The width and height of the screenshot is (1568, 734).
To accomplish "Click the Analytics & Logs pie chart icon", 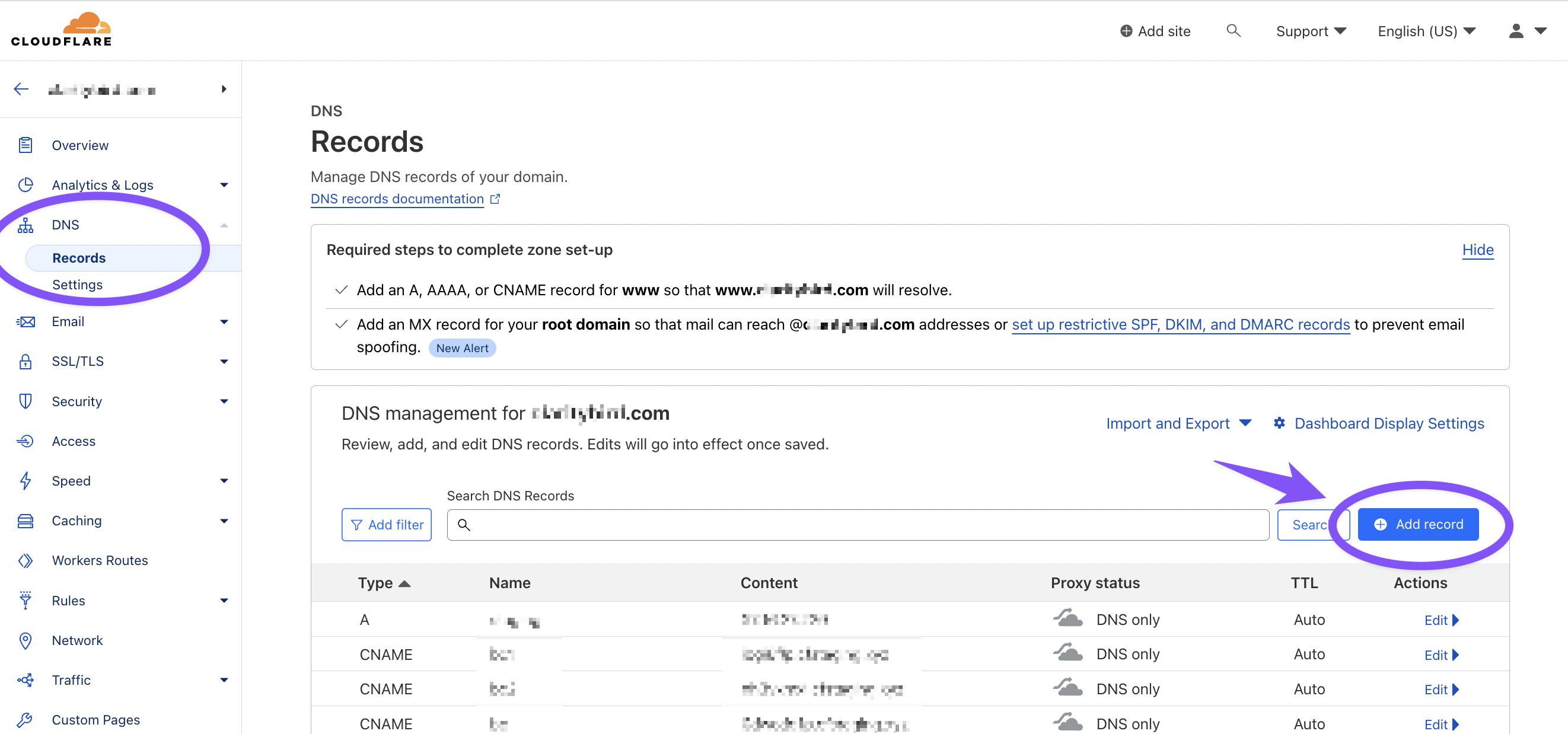I will 26,184.
